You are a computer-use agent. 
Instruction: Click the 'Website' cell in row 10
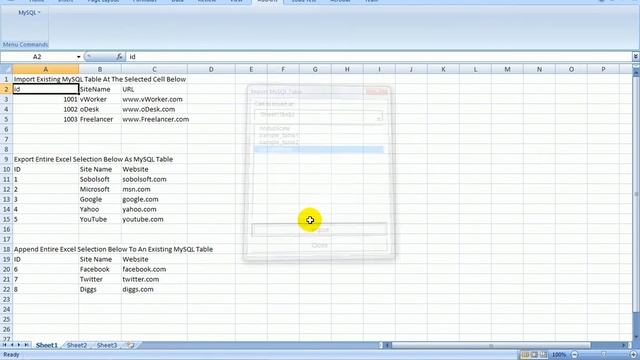154,169
